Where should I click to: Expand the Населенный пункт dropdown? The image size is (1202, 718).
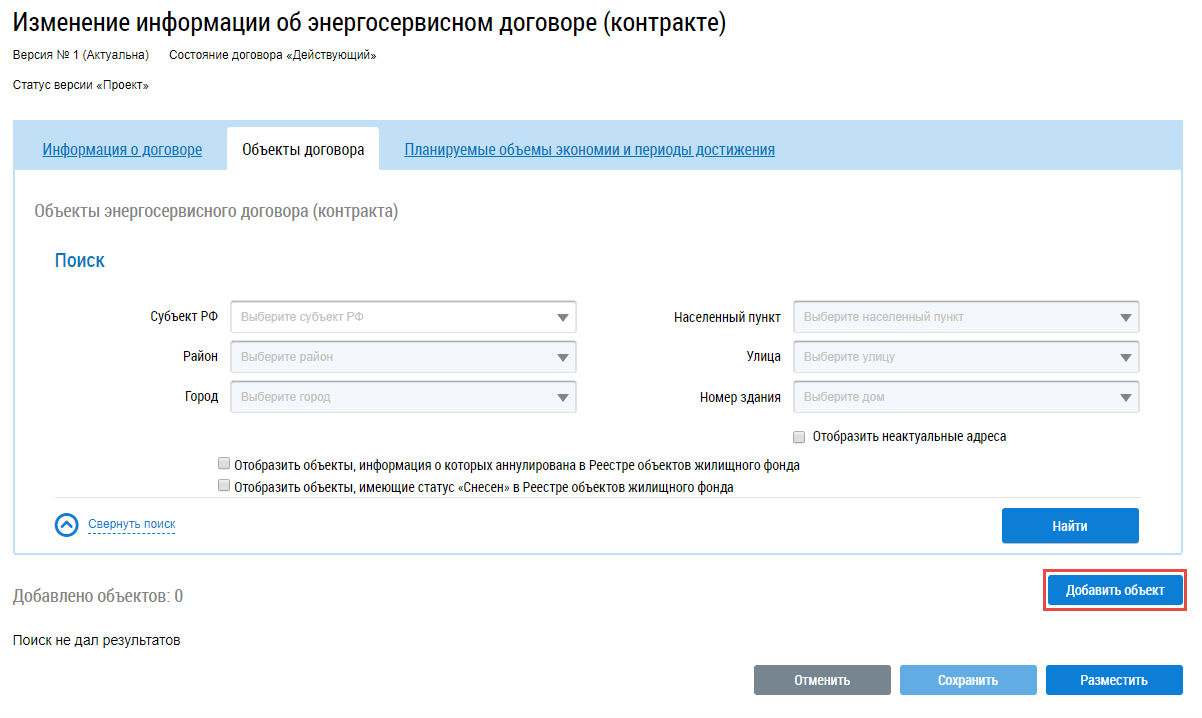tap(966, 318)
